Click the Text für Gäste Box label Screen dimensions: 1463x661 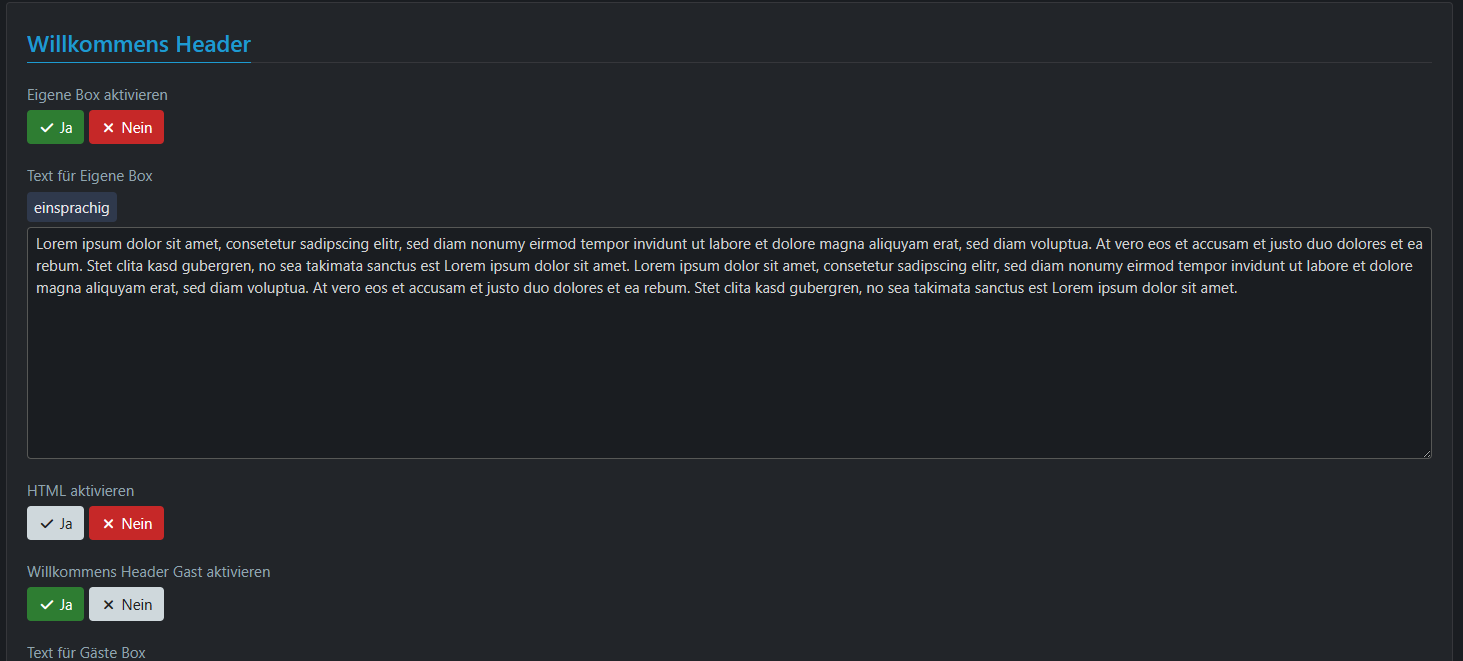pyautogui.click(x=87, y=653)
